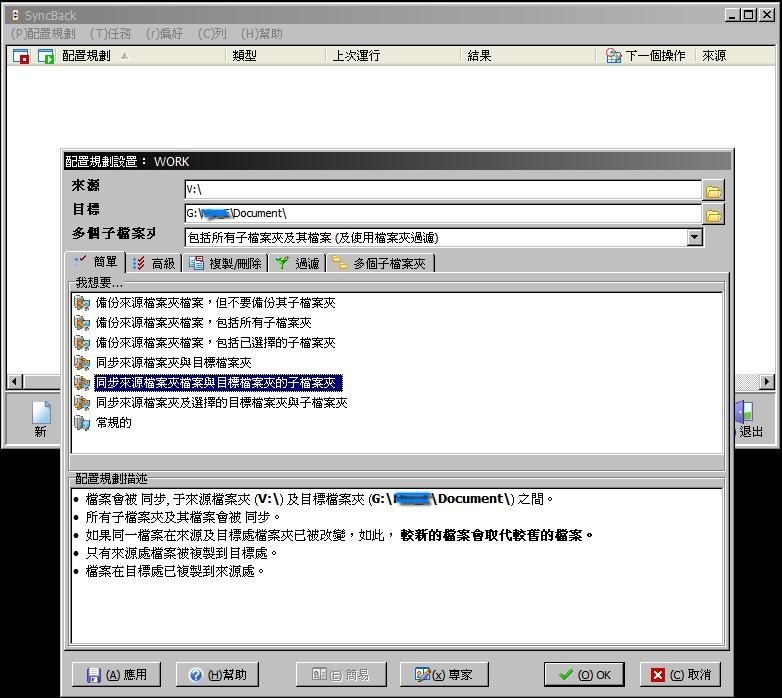Click the 來源 path field containing V:\
Viewport: 782px width, 698px height.
click(x=443, y=189)
